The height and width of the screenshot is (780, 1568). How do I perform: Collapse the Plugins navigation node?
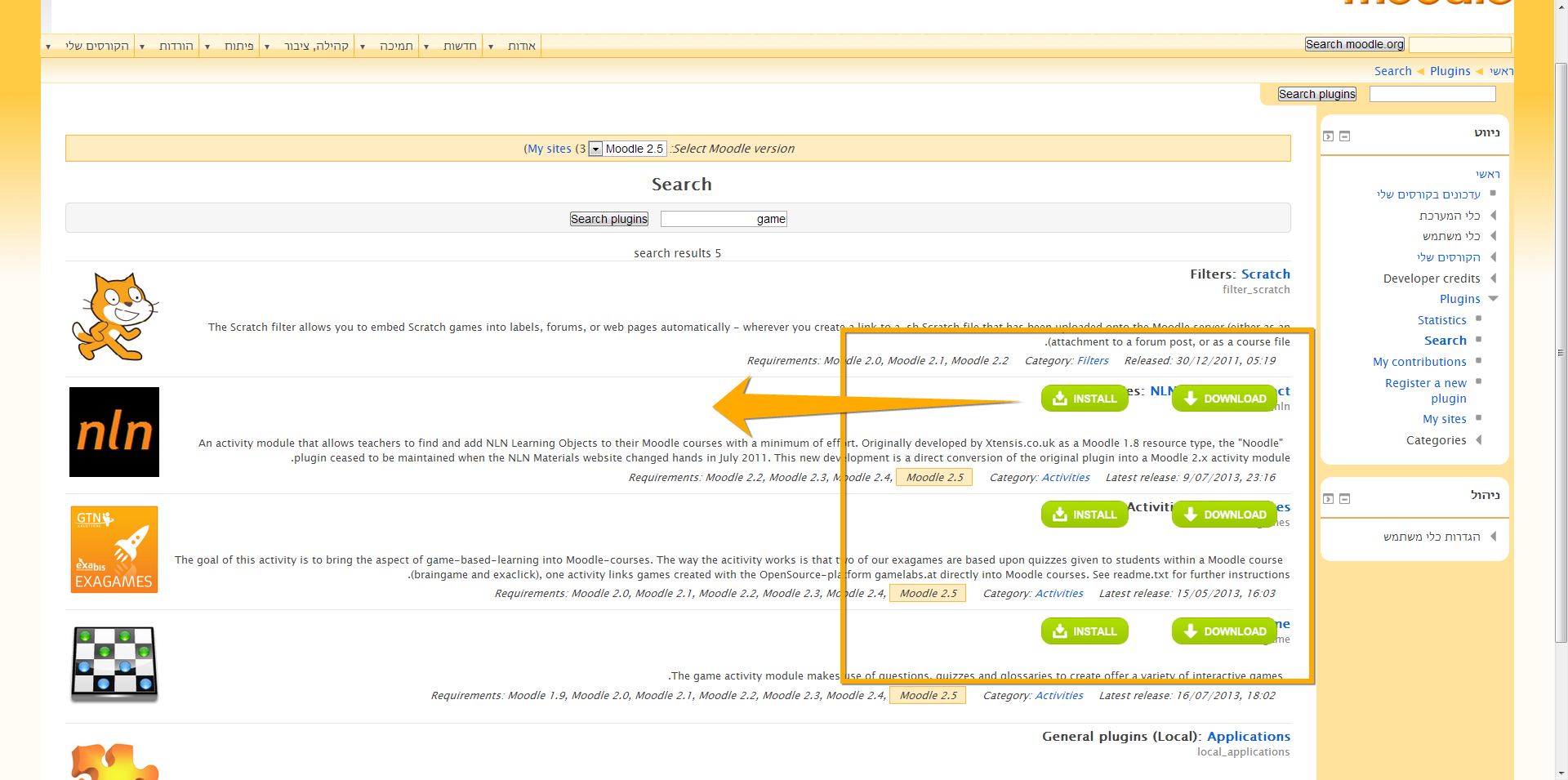1494,298
